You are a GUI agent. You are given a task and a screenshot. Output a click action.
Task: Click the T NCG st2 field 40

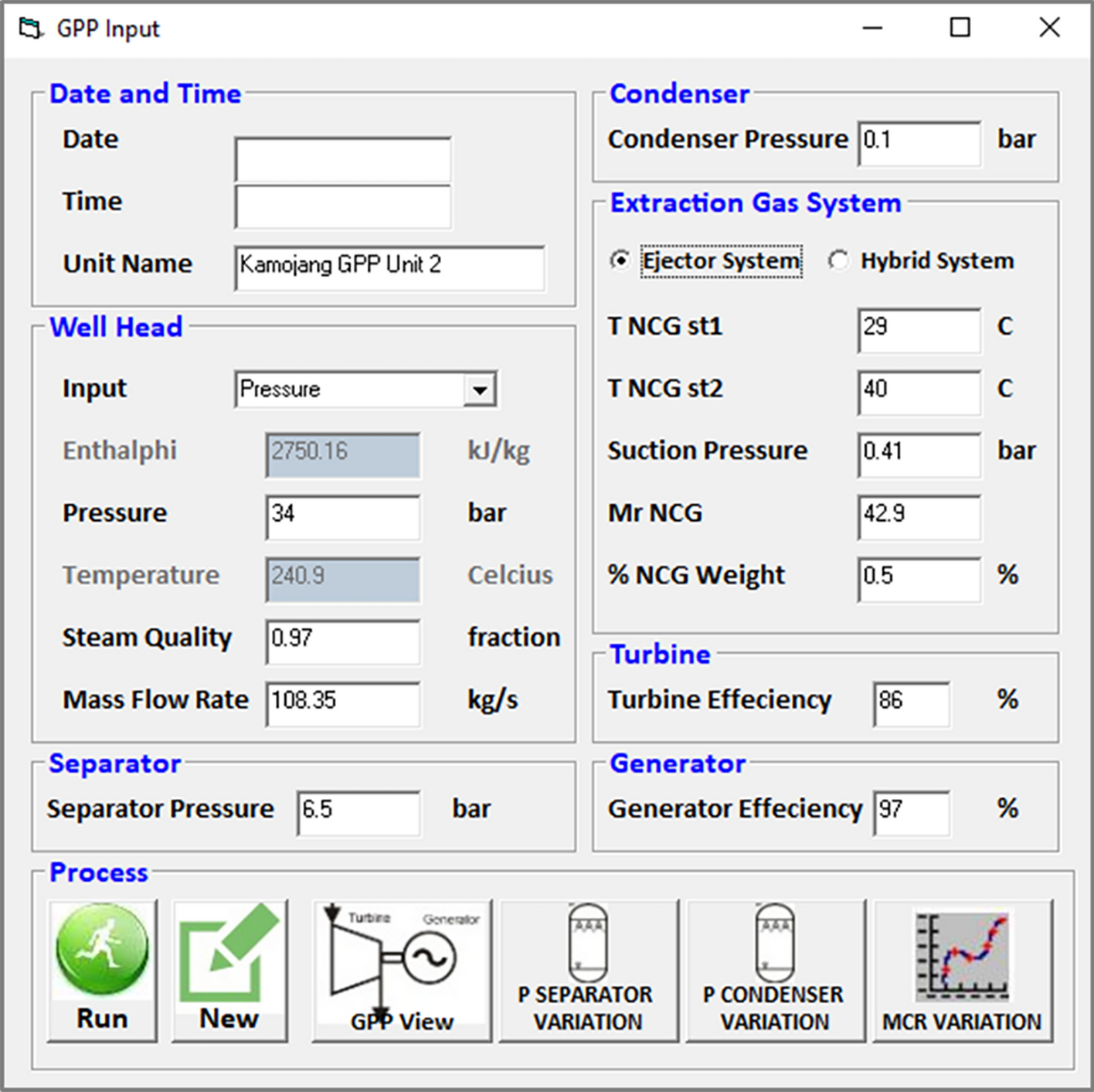pyautogui.click(x=920, y=393)
